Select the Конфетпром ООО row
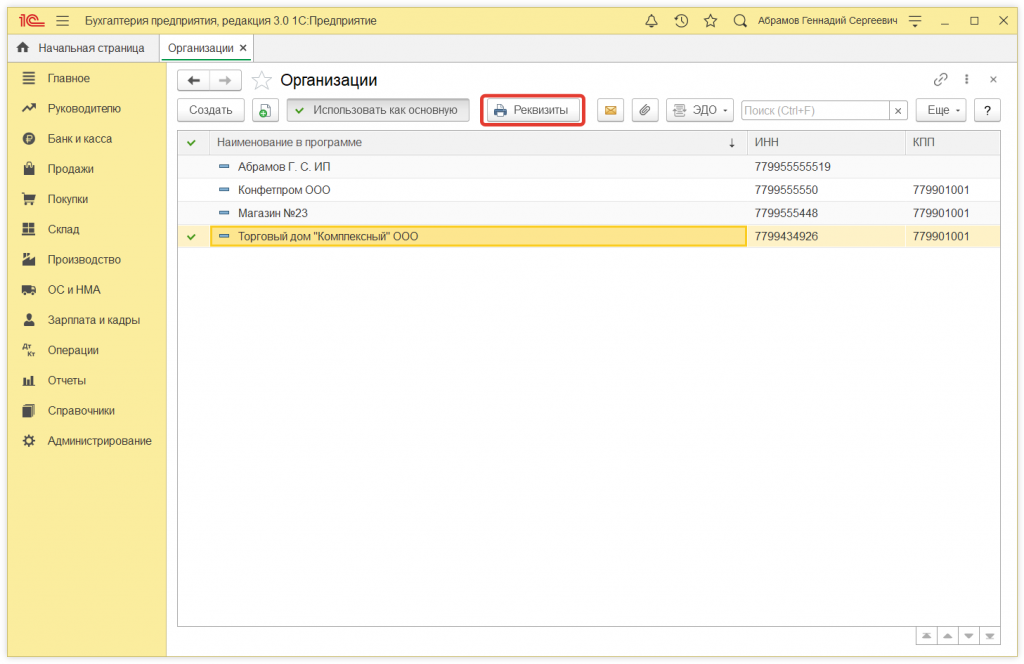The image size is (1024, 664). [x=284, y=190]
